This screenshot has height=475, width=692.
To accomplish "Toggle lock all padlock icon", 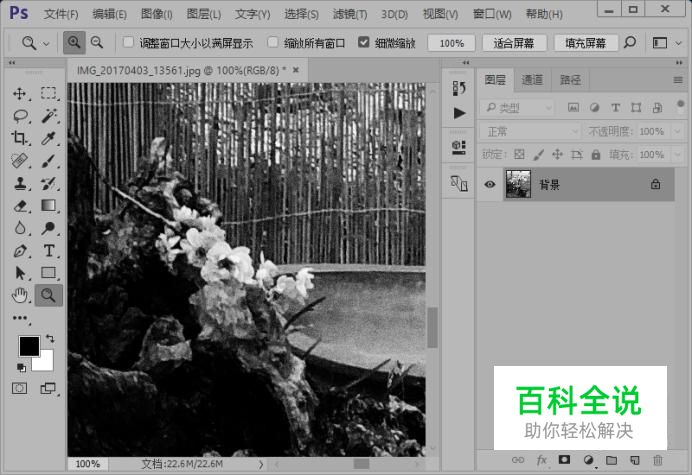I will coord(596,155).
